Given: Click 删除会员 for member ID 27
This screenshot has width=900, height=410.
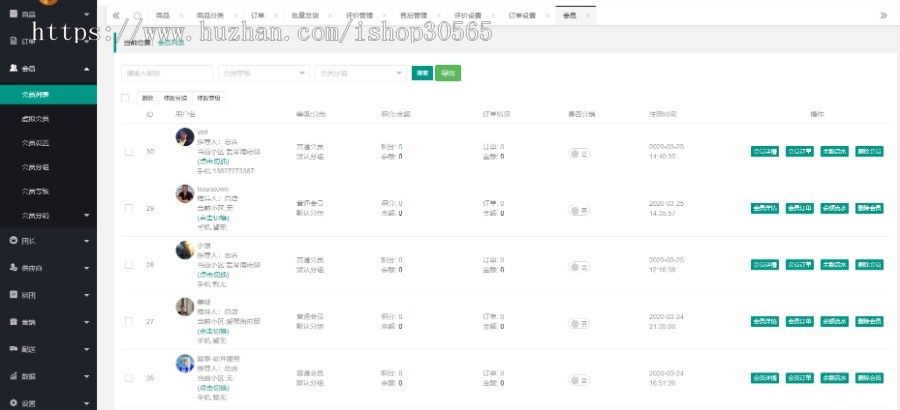Looking at the screenshot, I should click(x=869, y=322).
